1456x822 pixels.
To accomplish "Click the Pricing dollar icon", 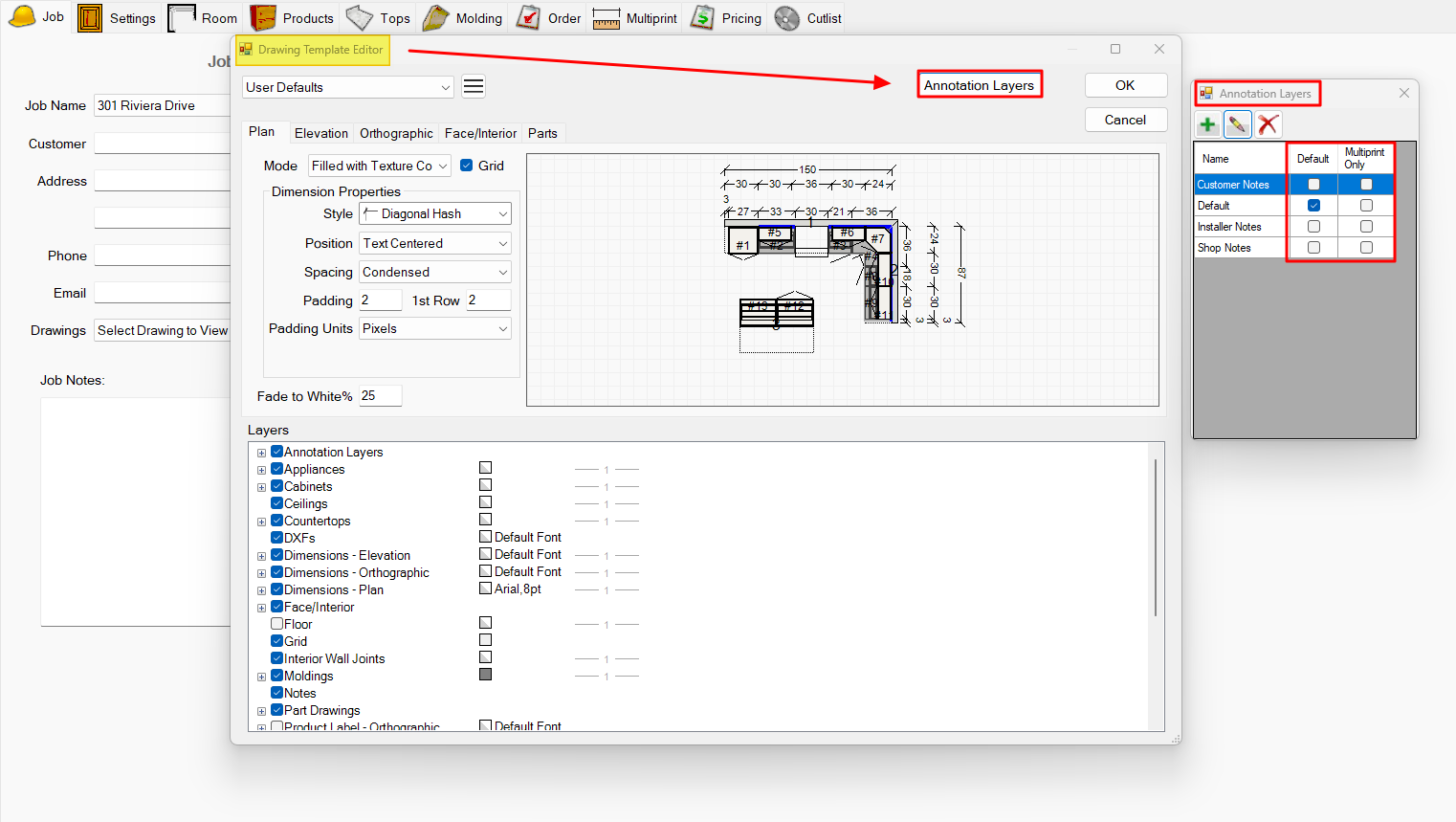I will (702, 18).
